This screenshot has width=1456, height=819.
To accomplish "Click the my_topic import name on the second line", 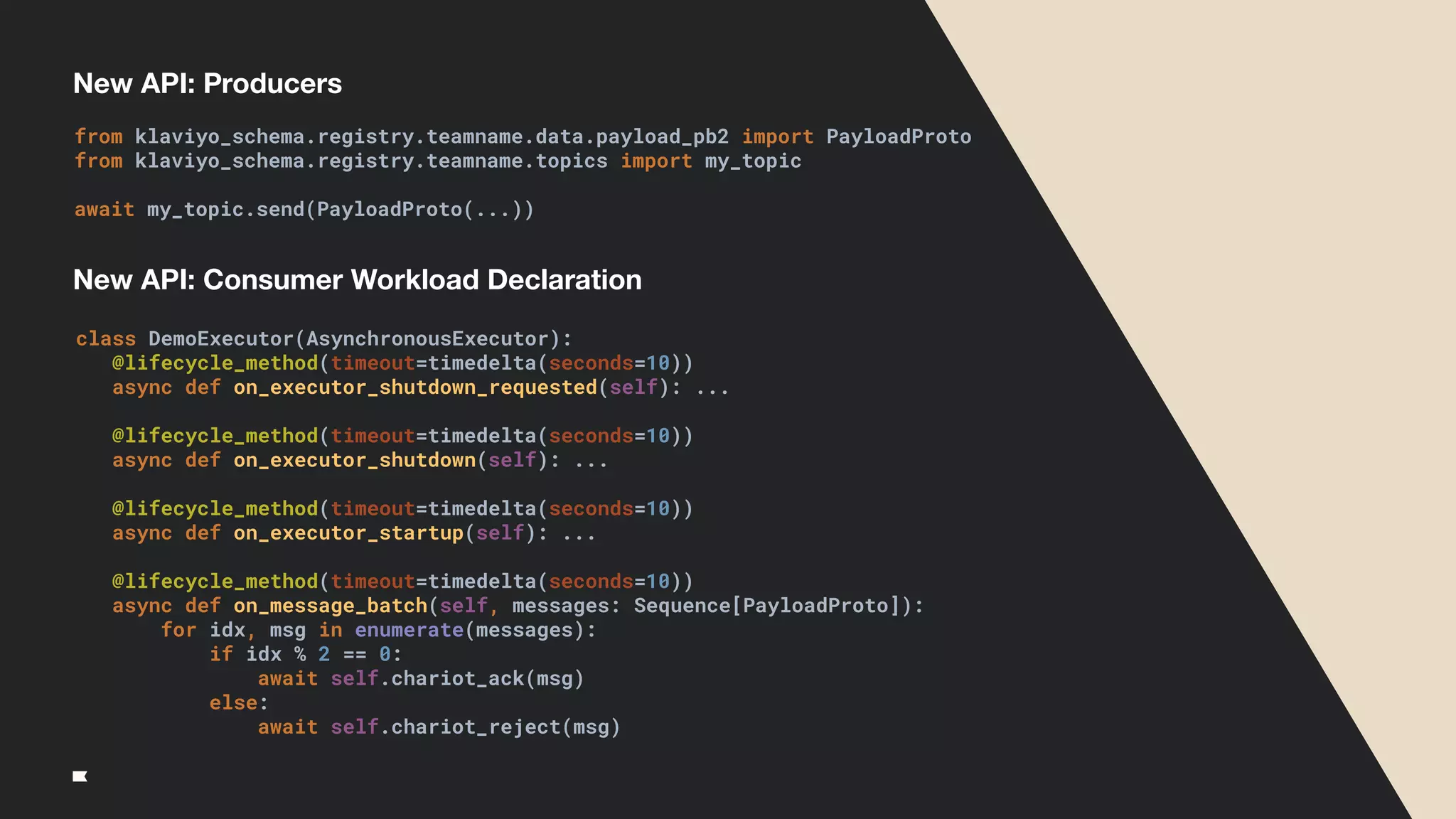I will (752, 161).
